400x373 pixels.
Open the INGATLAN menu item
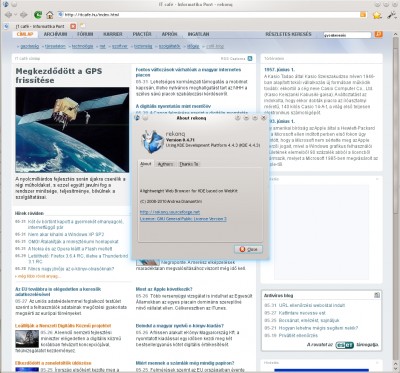click(198, 34)
